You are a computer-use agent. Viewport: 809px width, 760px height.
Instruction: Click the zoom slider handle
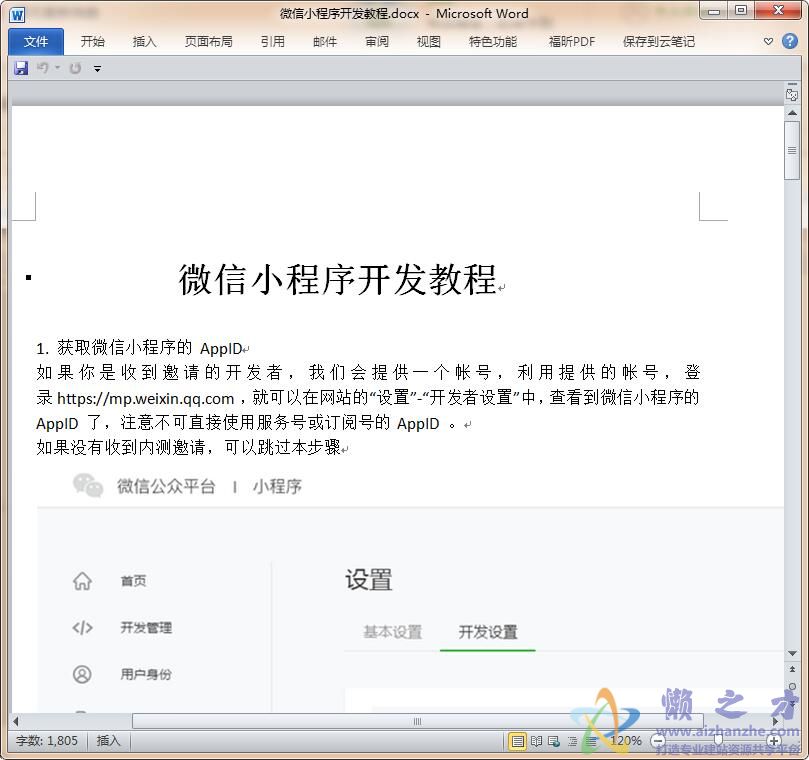click(718, 741)
